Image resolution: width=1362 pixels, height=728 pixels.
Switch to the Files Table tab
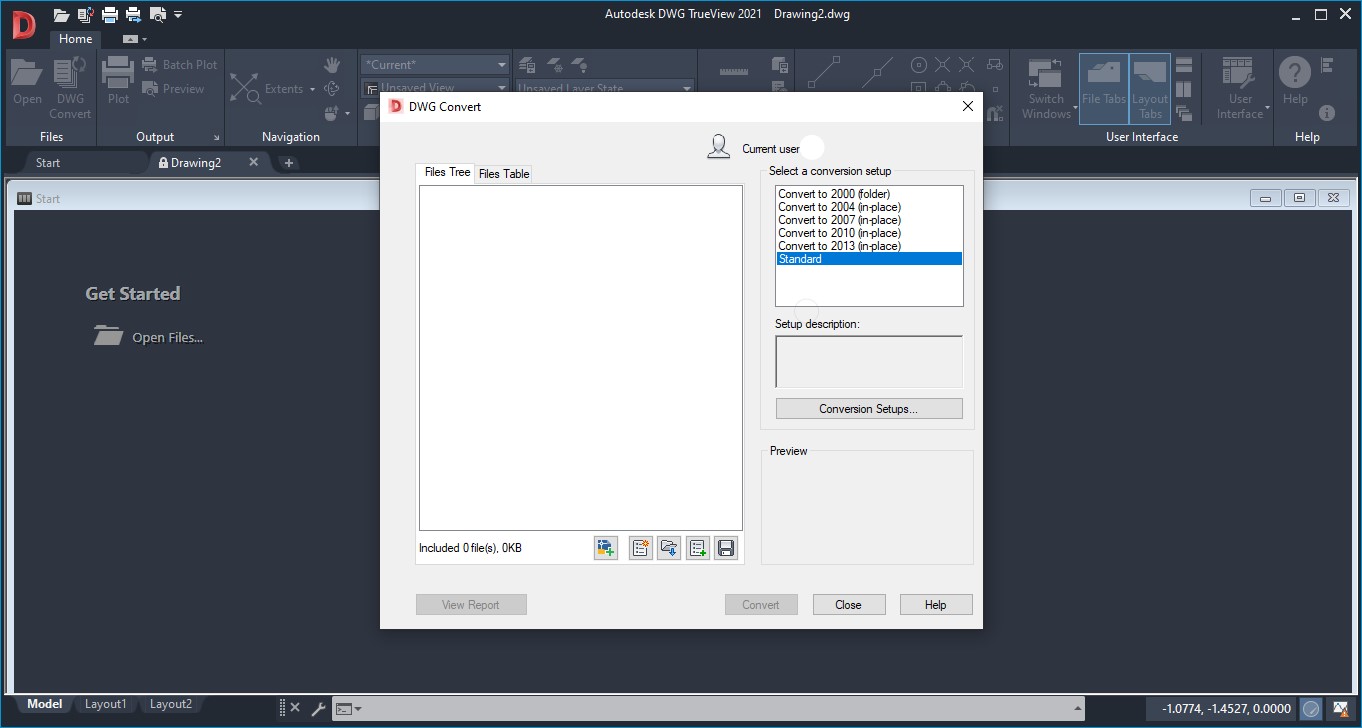point(504,174)
